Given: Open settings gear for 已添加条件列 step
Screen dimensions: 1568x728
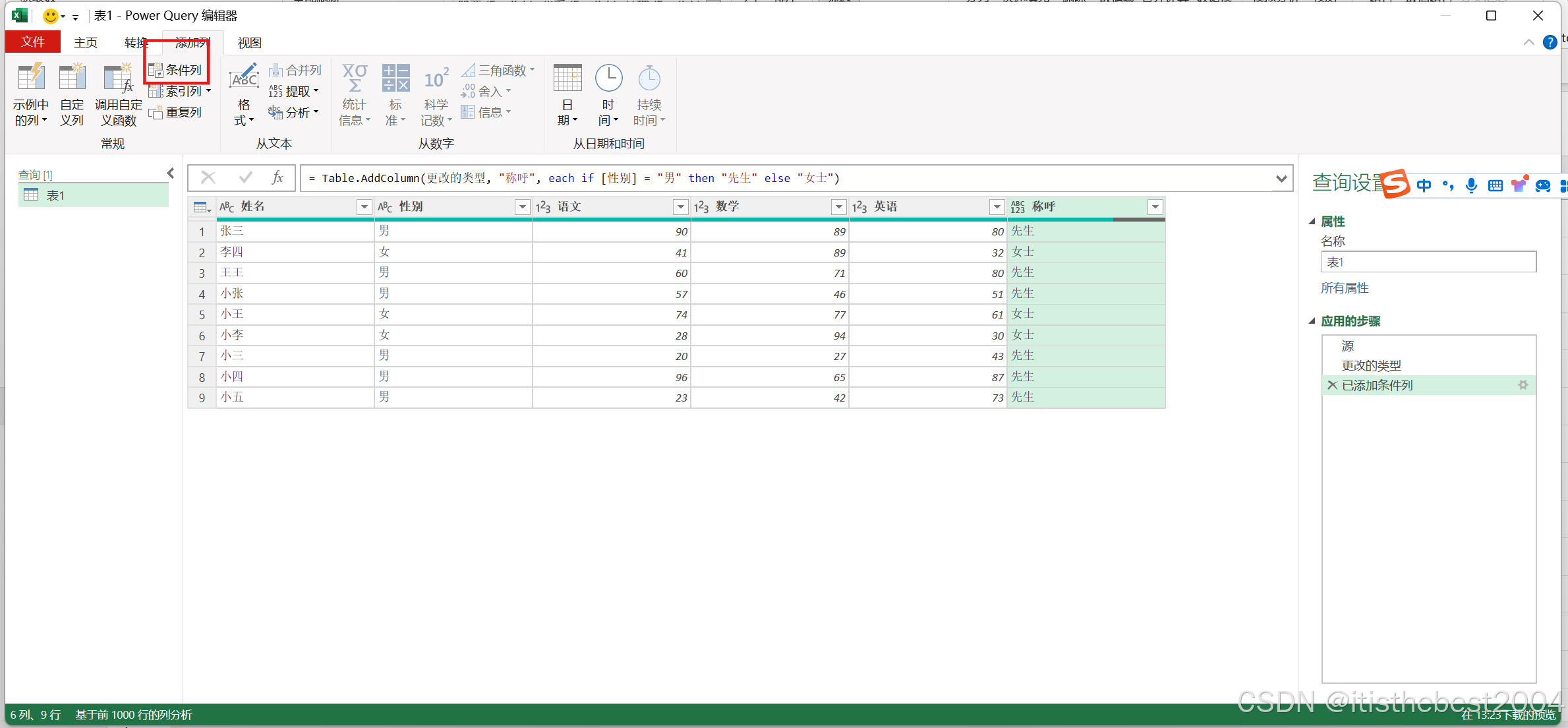Looking at the screenshot, I should pos(1523,385).
